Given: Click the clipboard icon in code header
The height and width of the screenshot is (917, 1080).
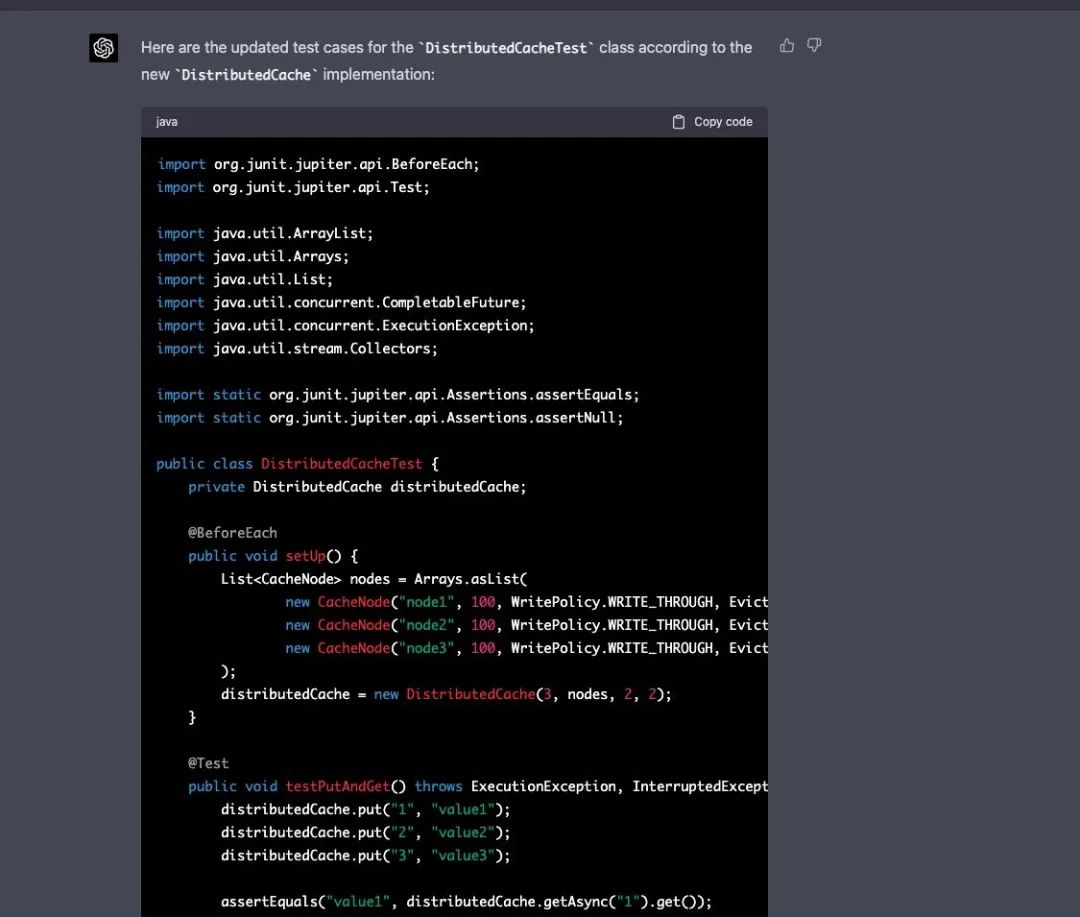Looking at the screenshot, I should [678, 122].
